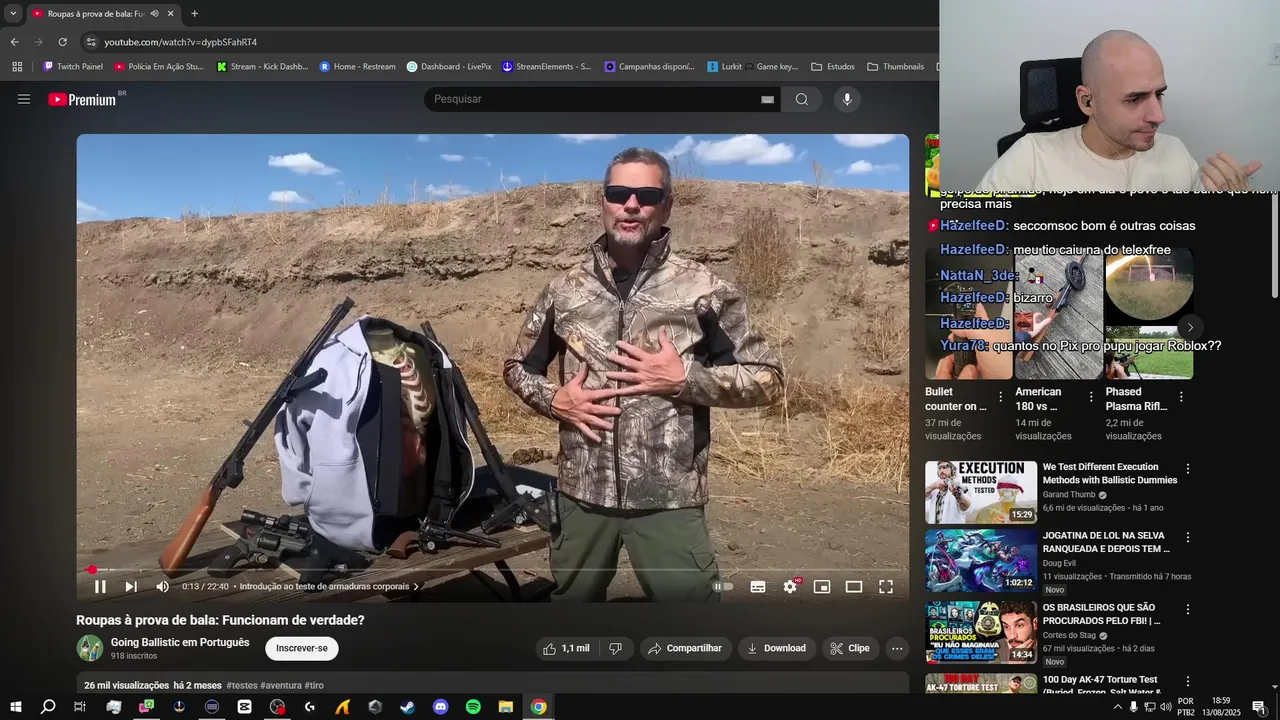This screenshot has height=720, width=1280.
Task: Open the Going Ballistic em Português channel
Action: tap(180, 642)
